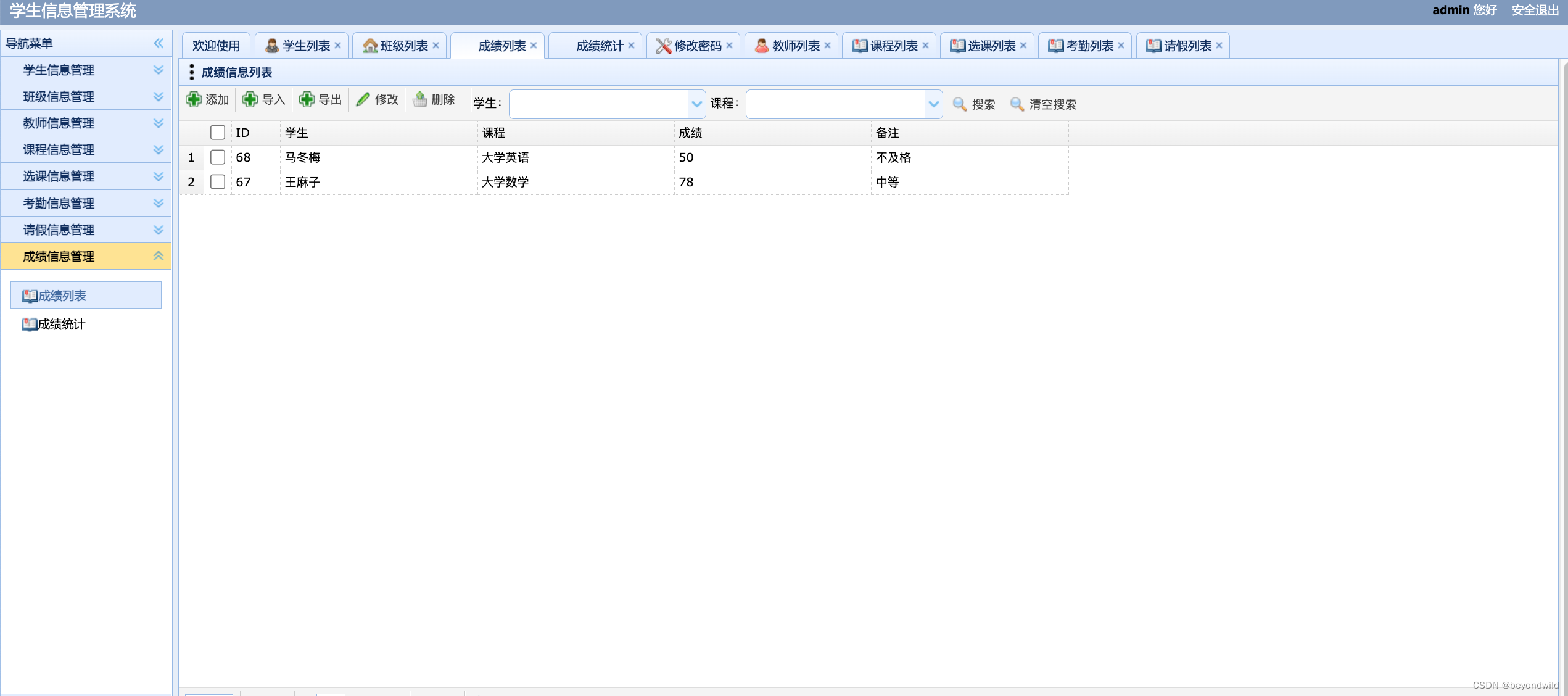Click the 添加 add icon to create a grade record
The width and height of the screenshot is (1568, 696).
tap(192, 99)
